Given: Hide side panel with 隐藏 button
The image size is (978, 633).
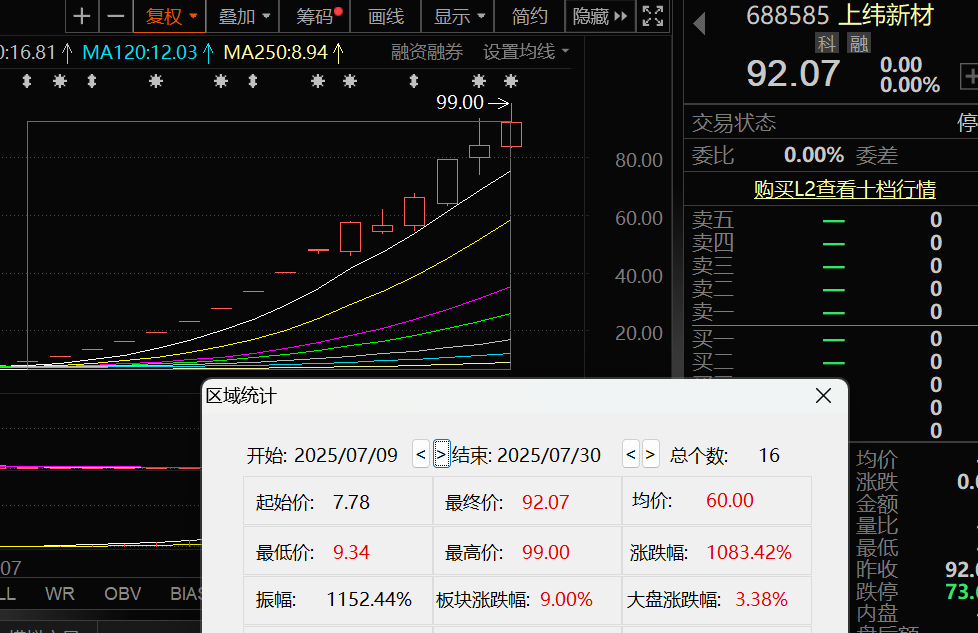Looking at the screenshot, I should [x=599, y=16].
